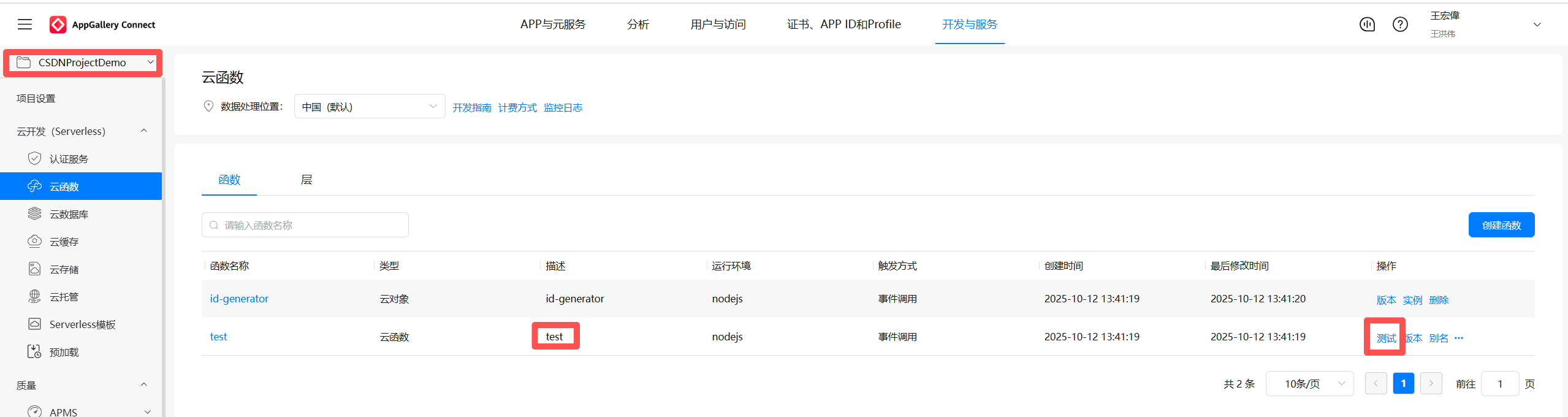Image resolution: width=1568 pixels, height=417 pixels.
Task: Click 实例 for id-generator row
Action: tap(1412, 300)
